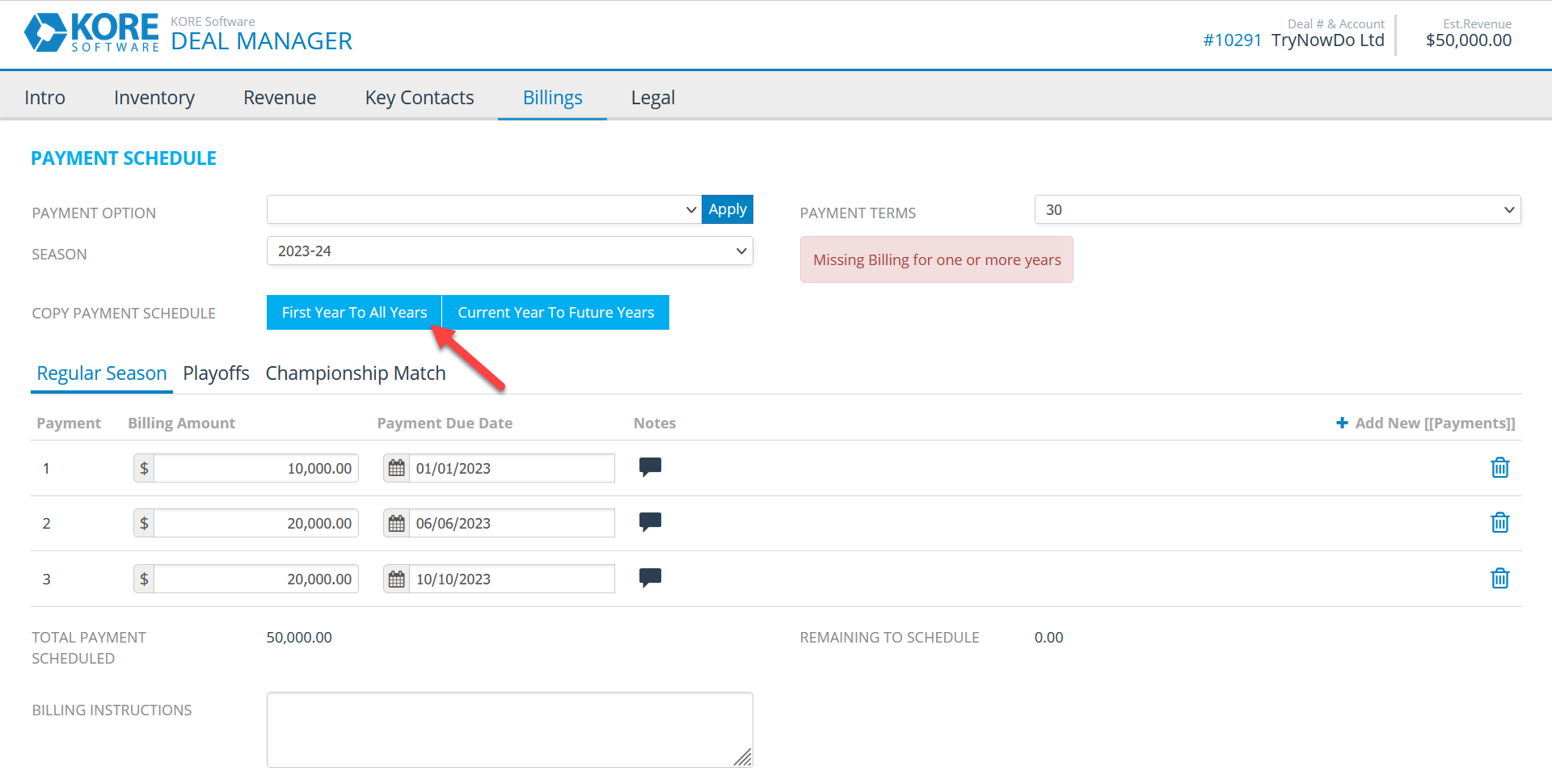Click the 10/10/2023 due date field
The height and width of the screenshot is (784, 1552).
tap(512, 579)
